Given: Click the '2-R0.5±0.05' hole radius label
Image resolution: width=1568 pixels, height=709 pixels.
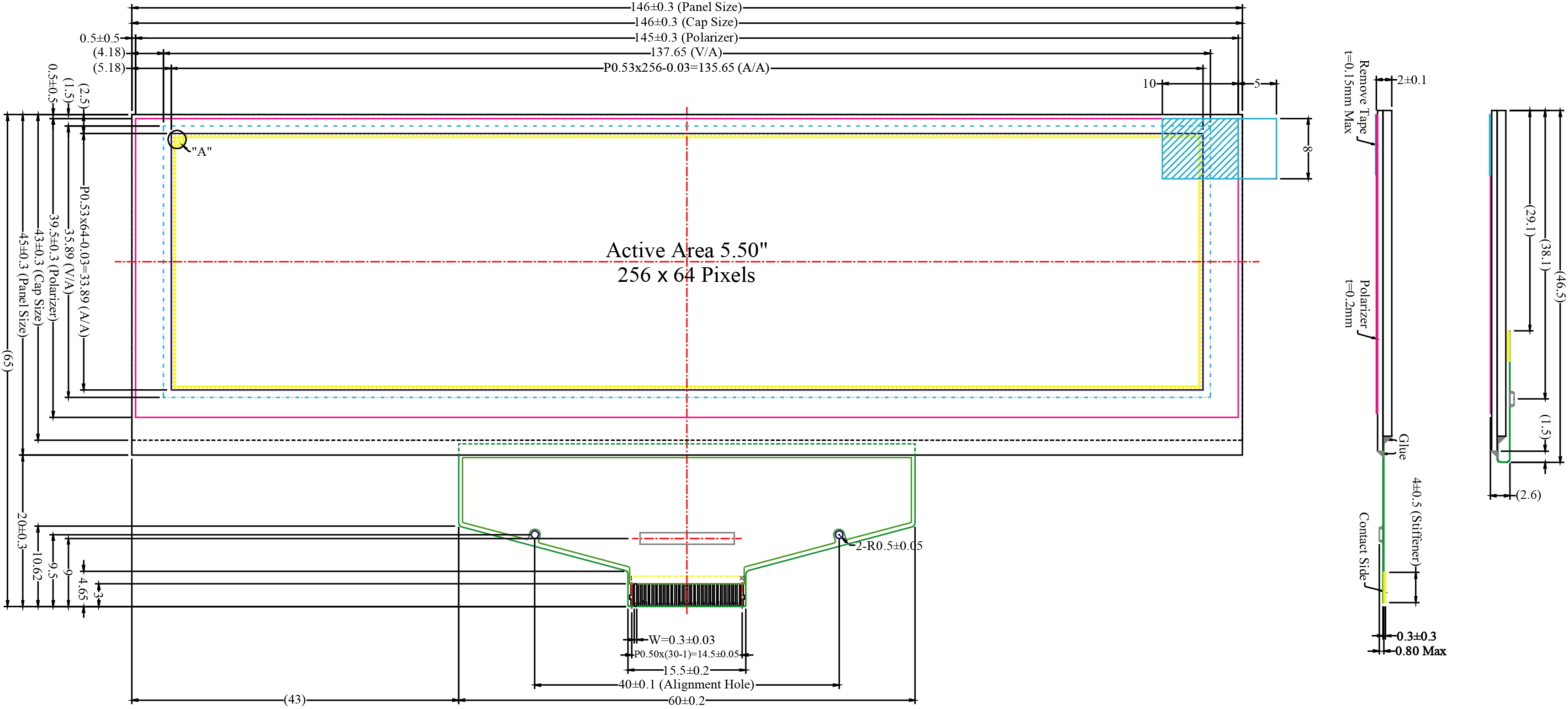Looking at the screenshot, I should pos(889,546).
